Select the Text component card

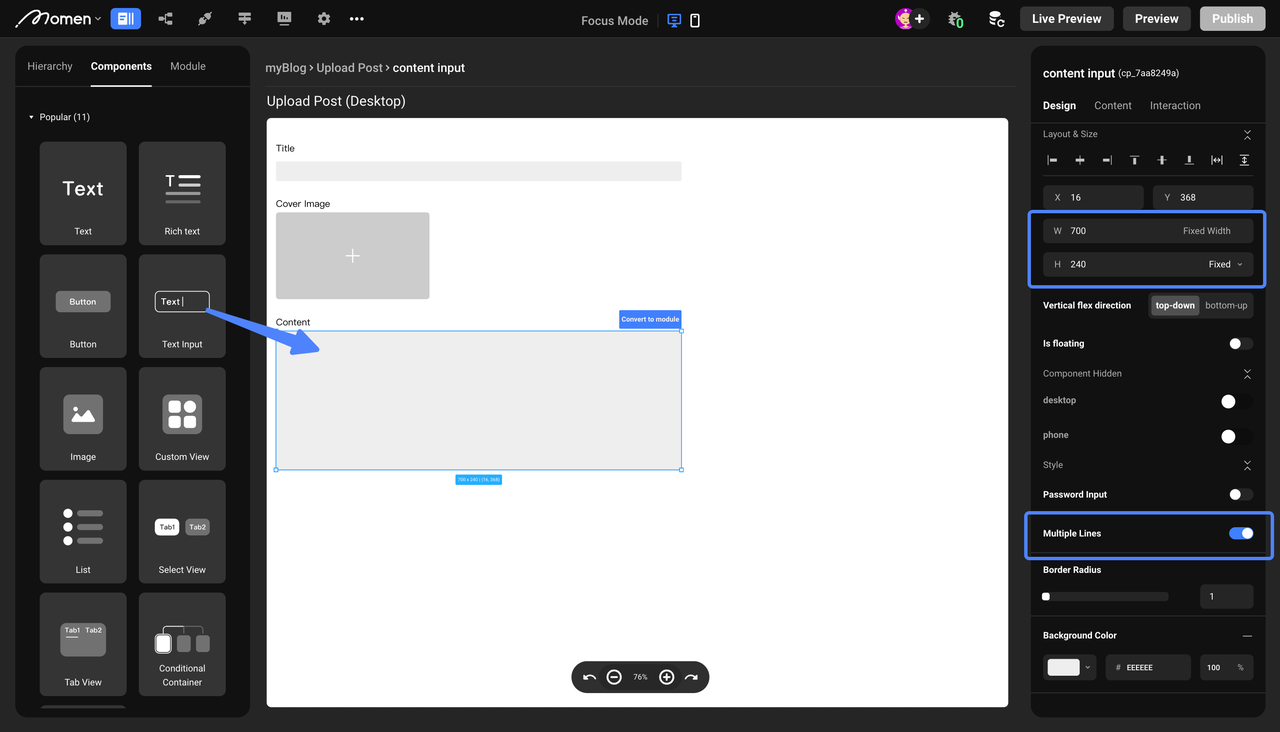coord(83,193)
